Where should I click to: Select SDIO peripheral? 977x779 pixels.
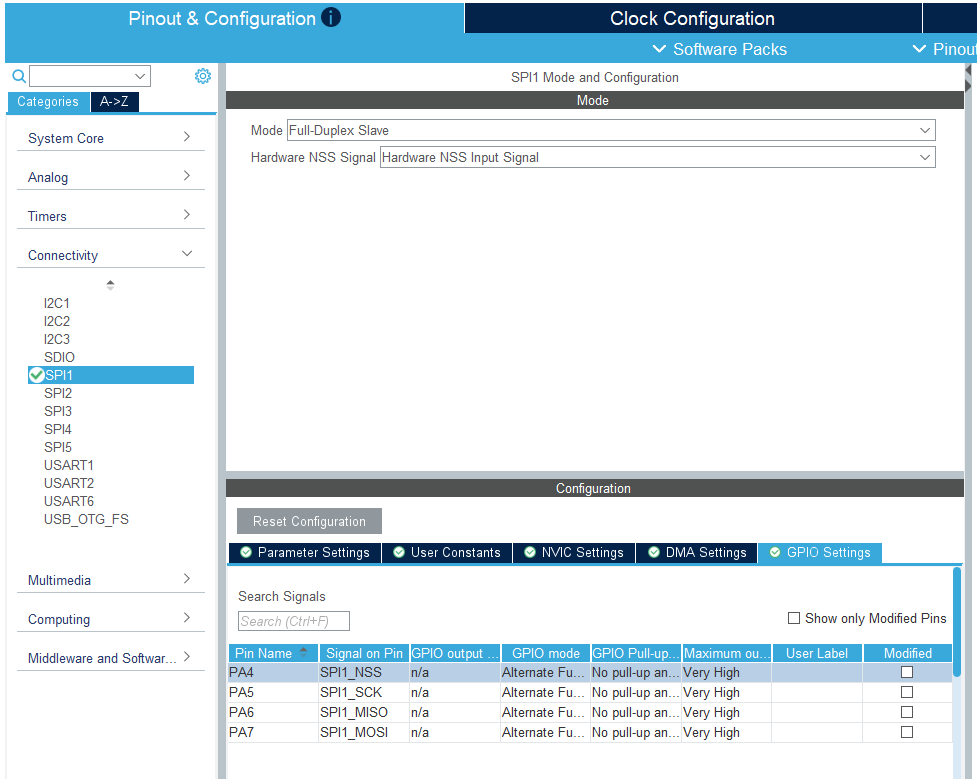59,358
